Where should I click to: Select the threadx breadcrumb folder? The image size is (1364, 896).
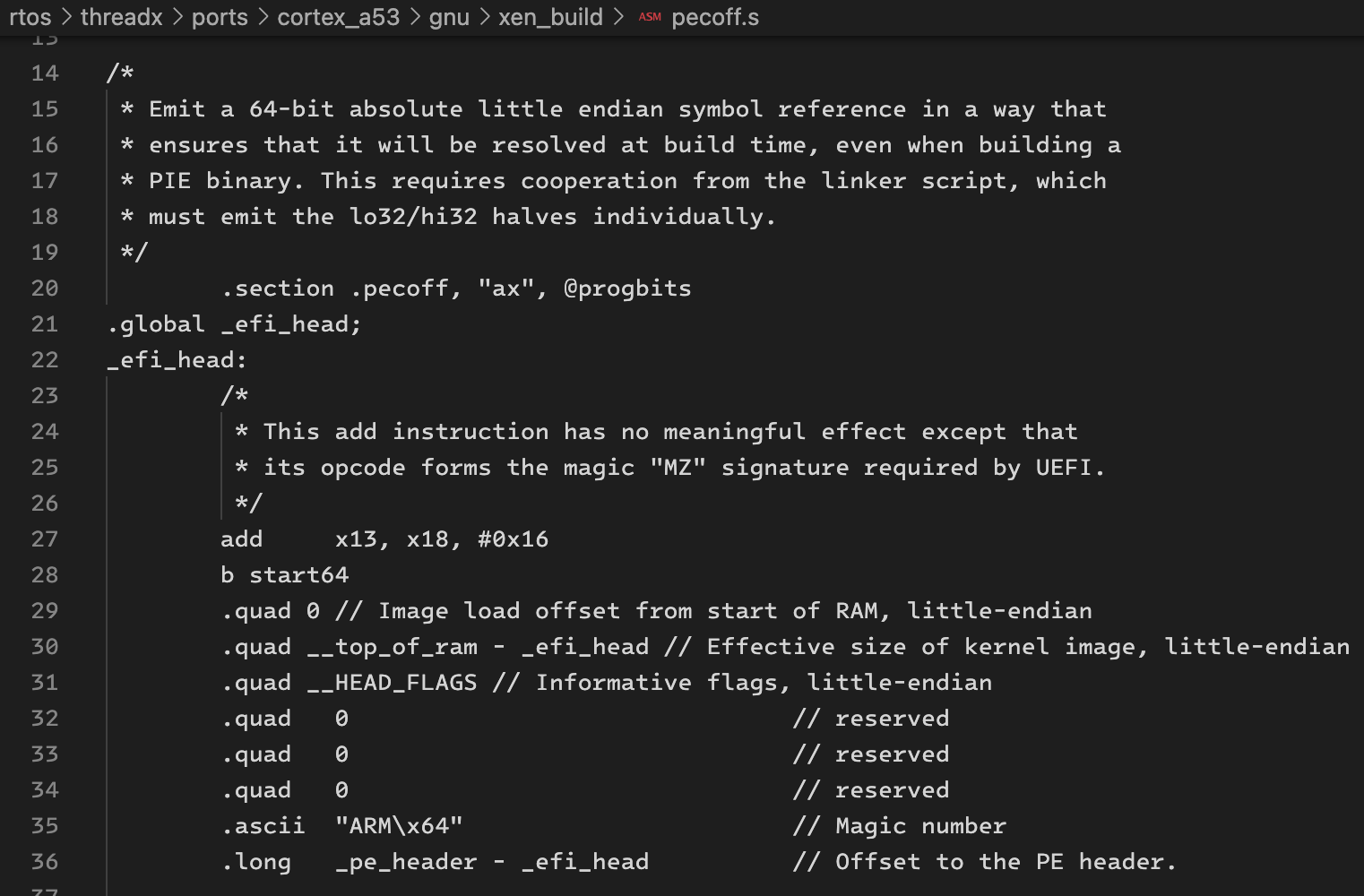click(x=122, y=17)
